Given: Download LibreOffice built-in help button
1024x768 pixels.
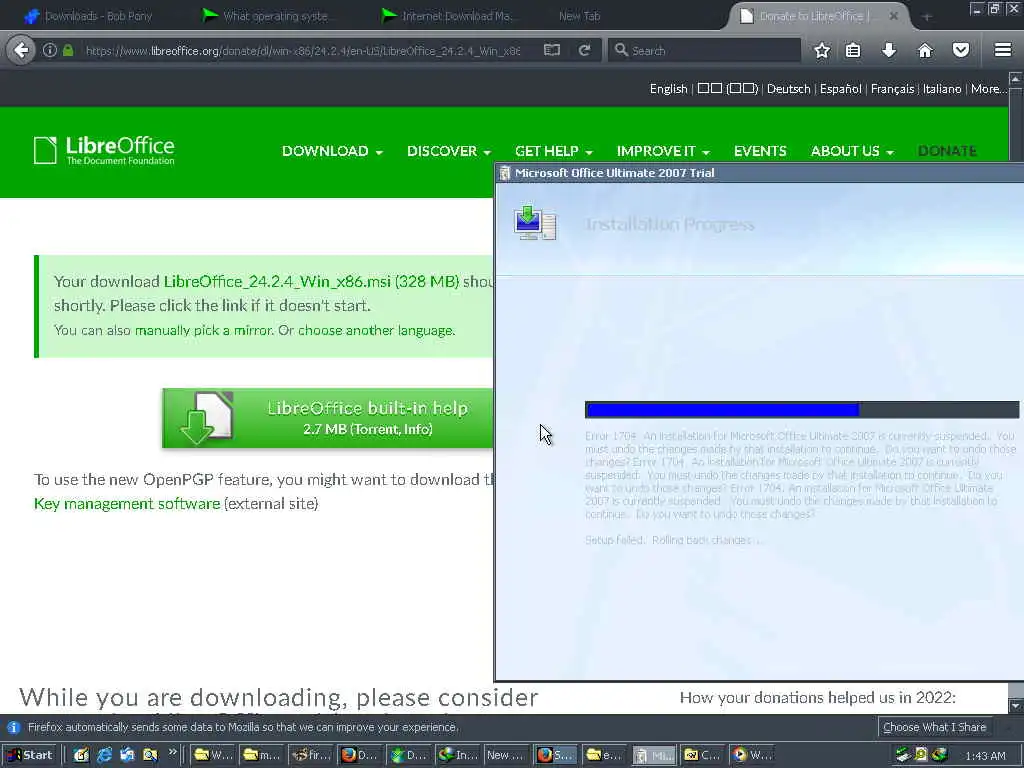Looking at the screenshot, I should point(328,418).
